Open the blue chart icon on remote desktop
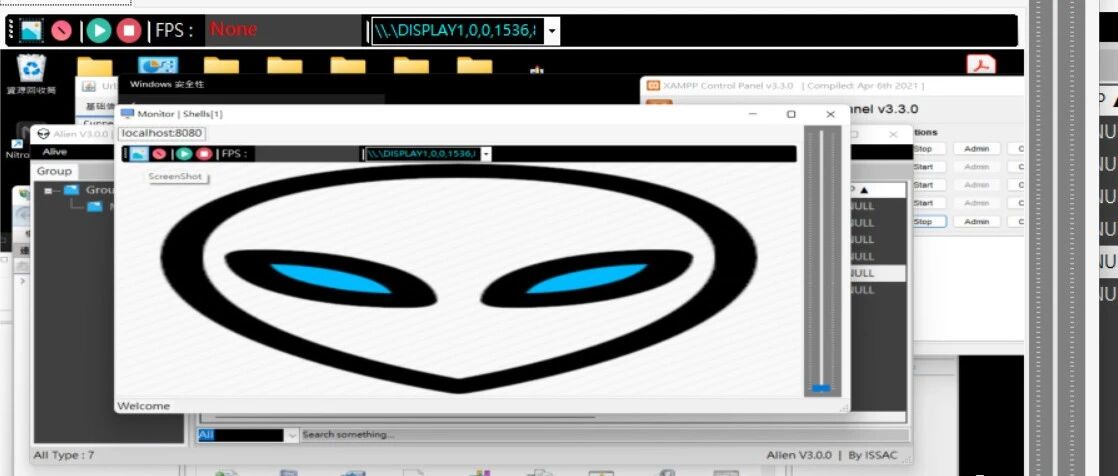This screenshot has width=1118, height=476. 158,65
